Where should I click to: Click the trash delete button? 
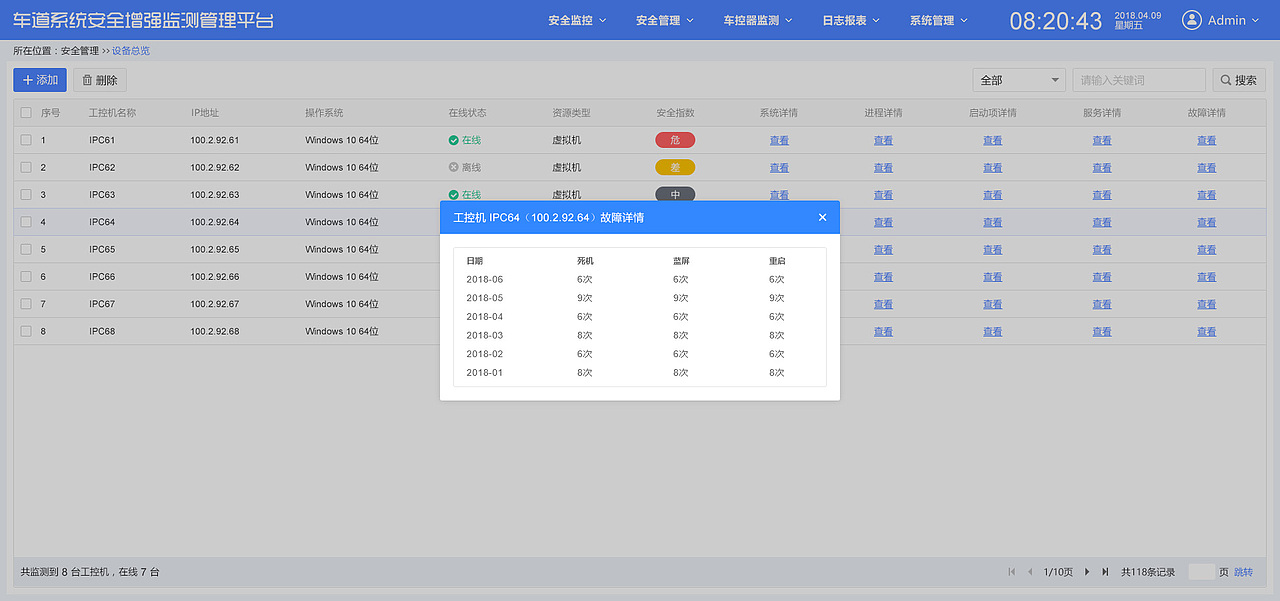coord(99,80)
